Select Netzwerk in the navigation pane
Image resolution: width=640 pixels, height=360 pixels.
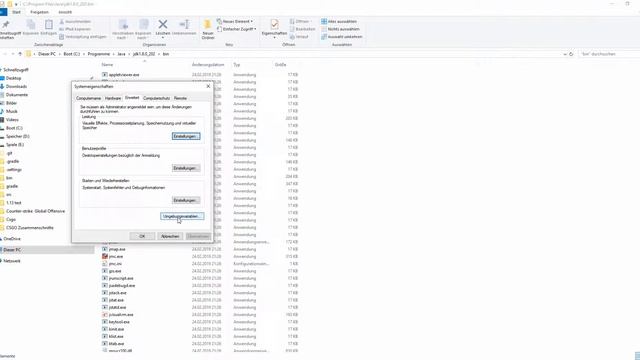(12, 261)
